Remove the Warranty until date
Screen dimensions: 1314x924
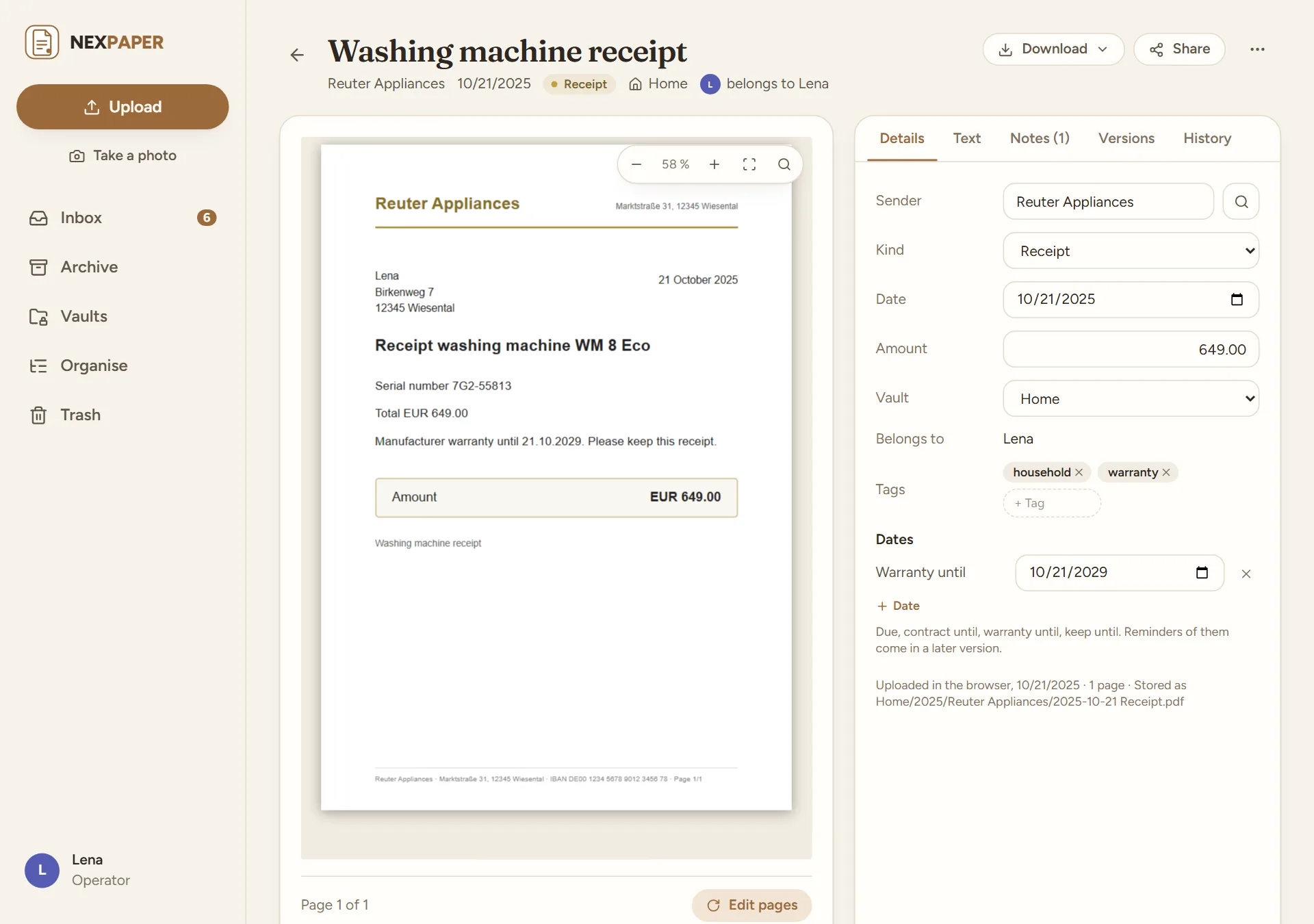1246,574
